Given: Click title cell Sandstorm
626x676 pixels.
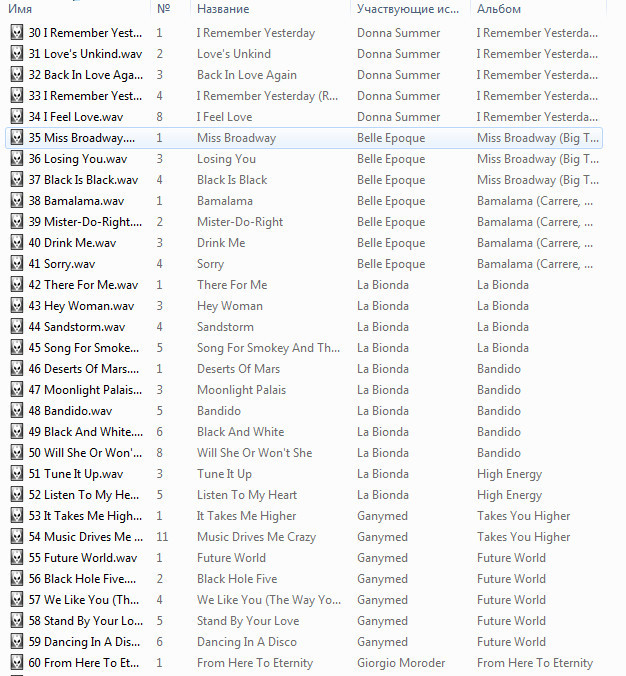Looking at the screenshot, I should (225, 327).
